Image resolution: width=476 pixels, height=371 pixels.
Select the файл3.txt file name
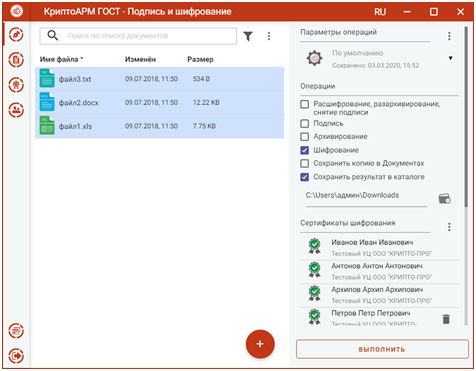tap(75, 79)
